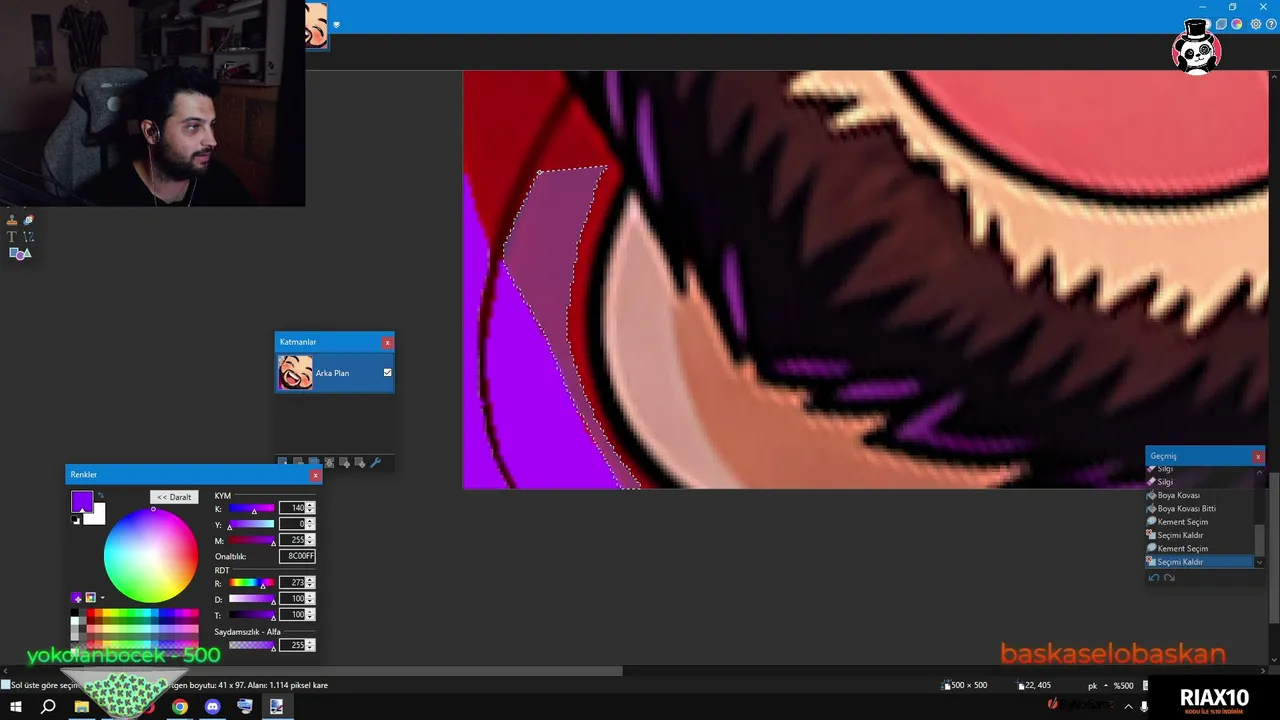Select the Clone Stamp tool
Viewport: 1280px width, 720px height.
(12, 220)
